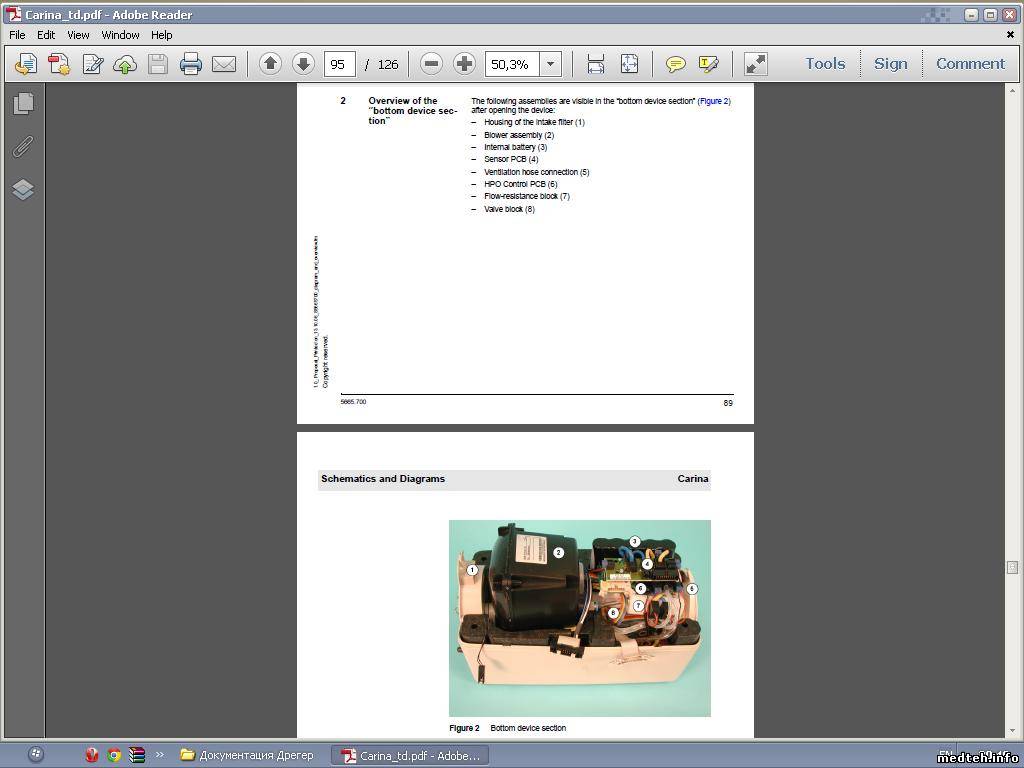Click the vertical scrollbar thumb
Image resolution: width=1024 pixels, height=768 pixels.
1012,567
